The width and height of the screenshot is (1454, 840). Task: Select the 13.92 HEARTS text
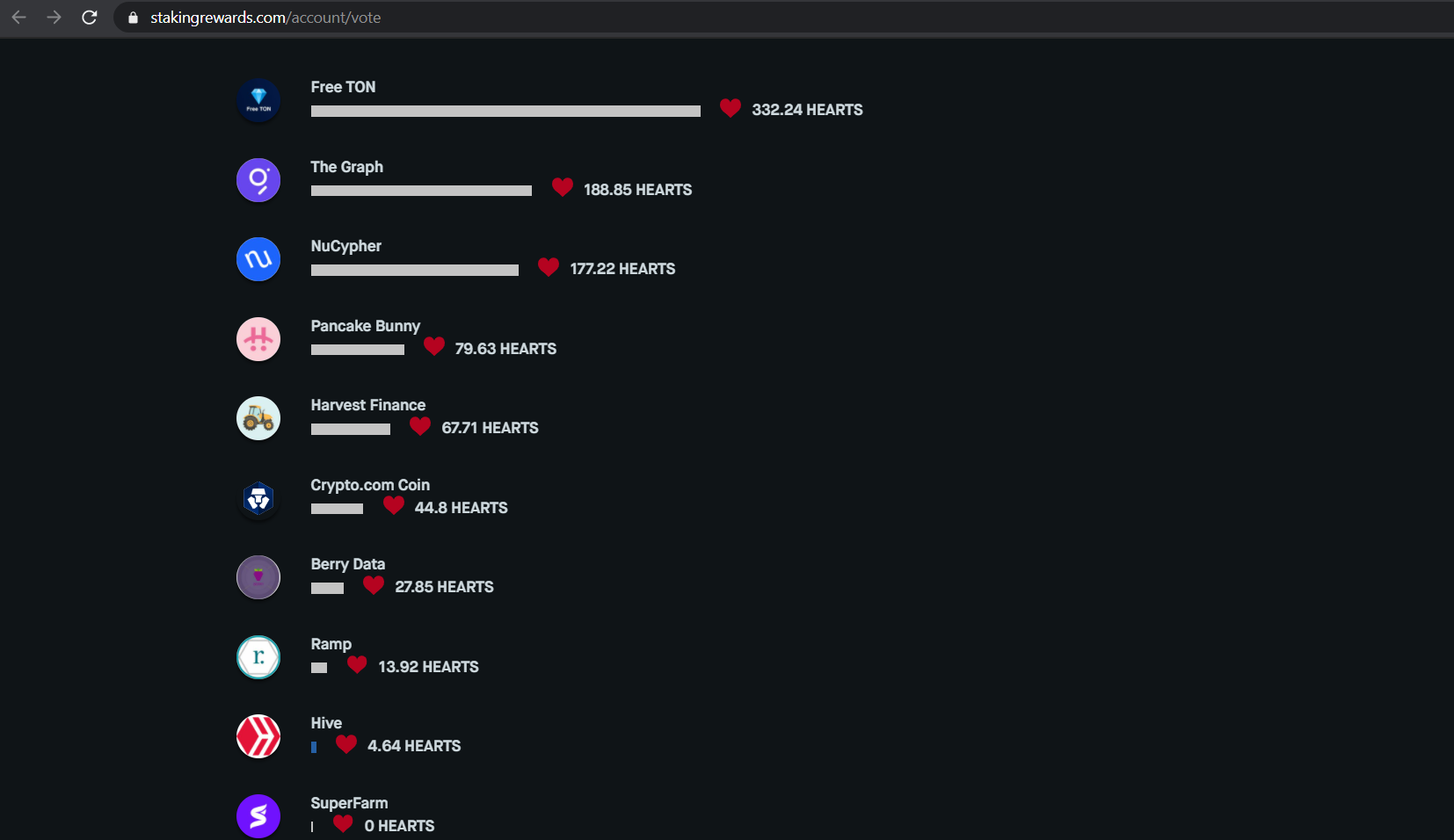coord(428,667)
